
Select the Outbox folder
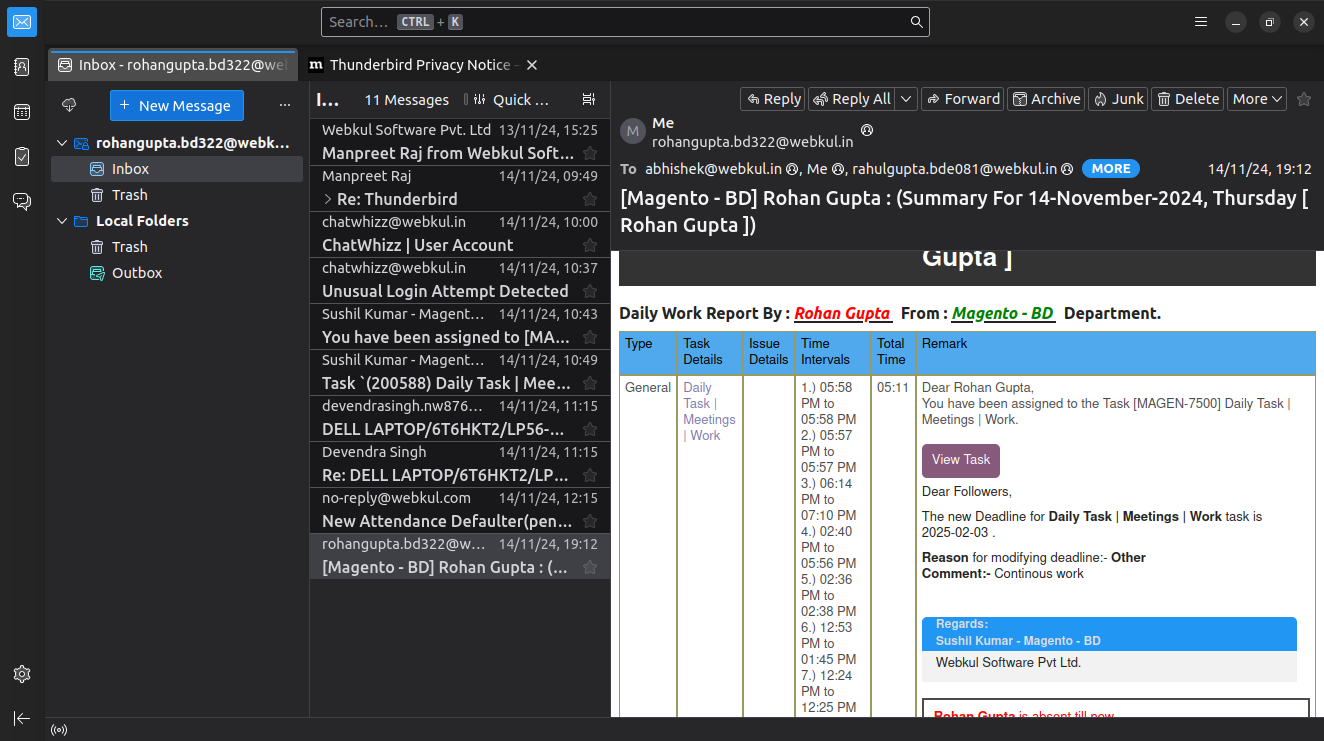177,273
